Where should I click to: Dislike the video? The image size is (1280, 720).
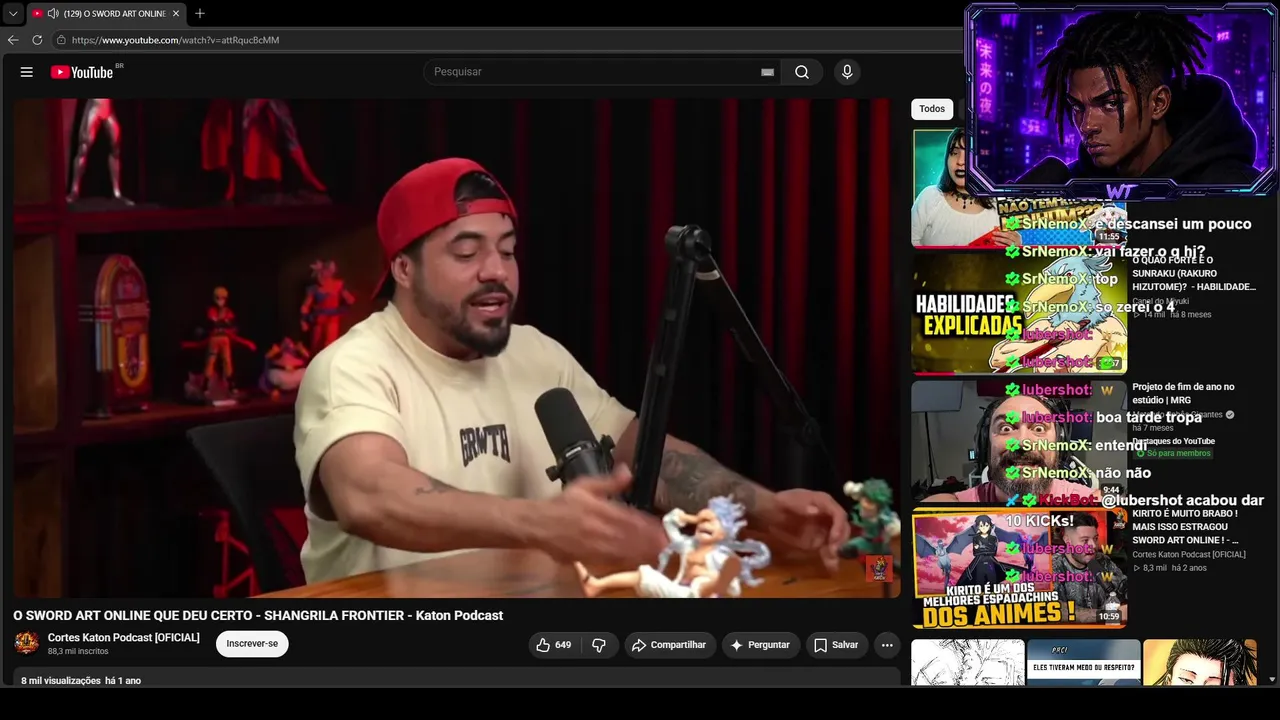pyautogui.click(x=599, y=645)
